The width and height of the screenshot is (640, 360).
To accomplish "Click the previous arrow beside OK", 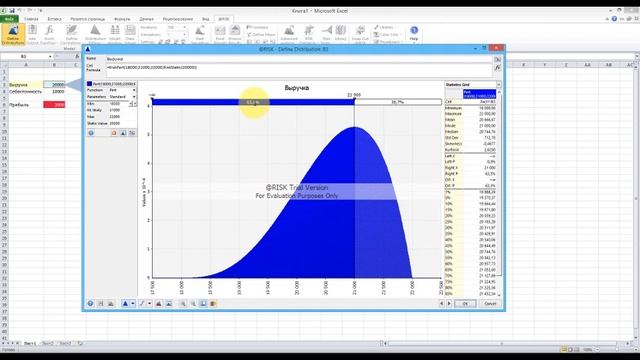I will [x=441, y=303].
